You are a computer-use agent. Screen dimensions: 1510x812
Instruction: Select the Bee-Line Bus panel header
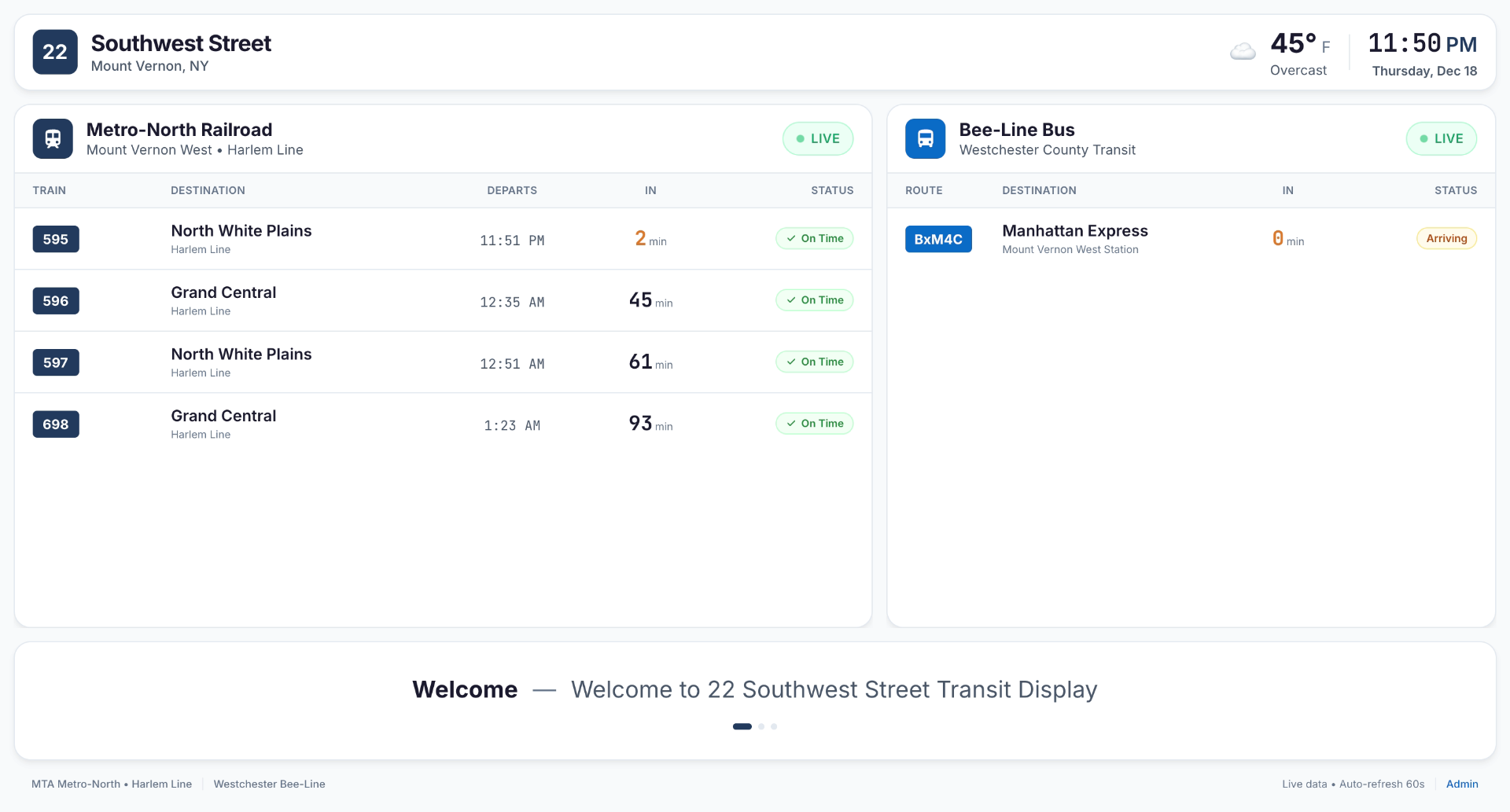[x=1017, y=129]
